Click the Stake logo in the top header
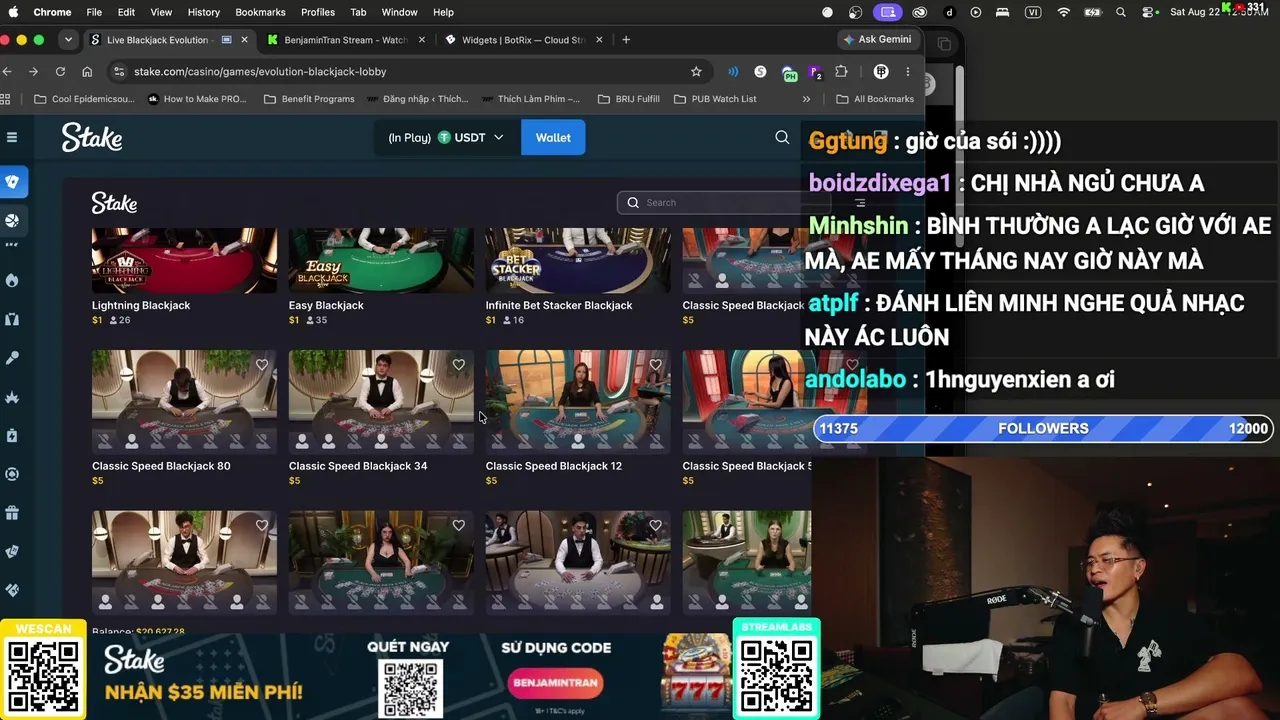This screenshot has height=720, width=1280. coord(92,137)
